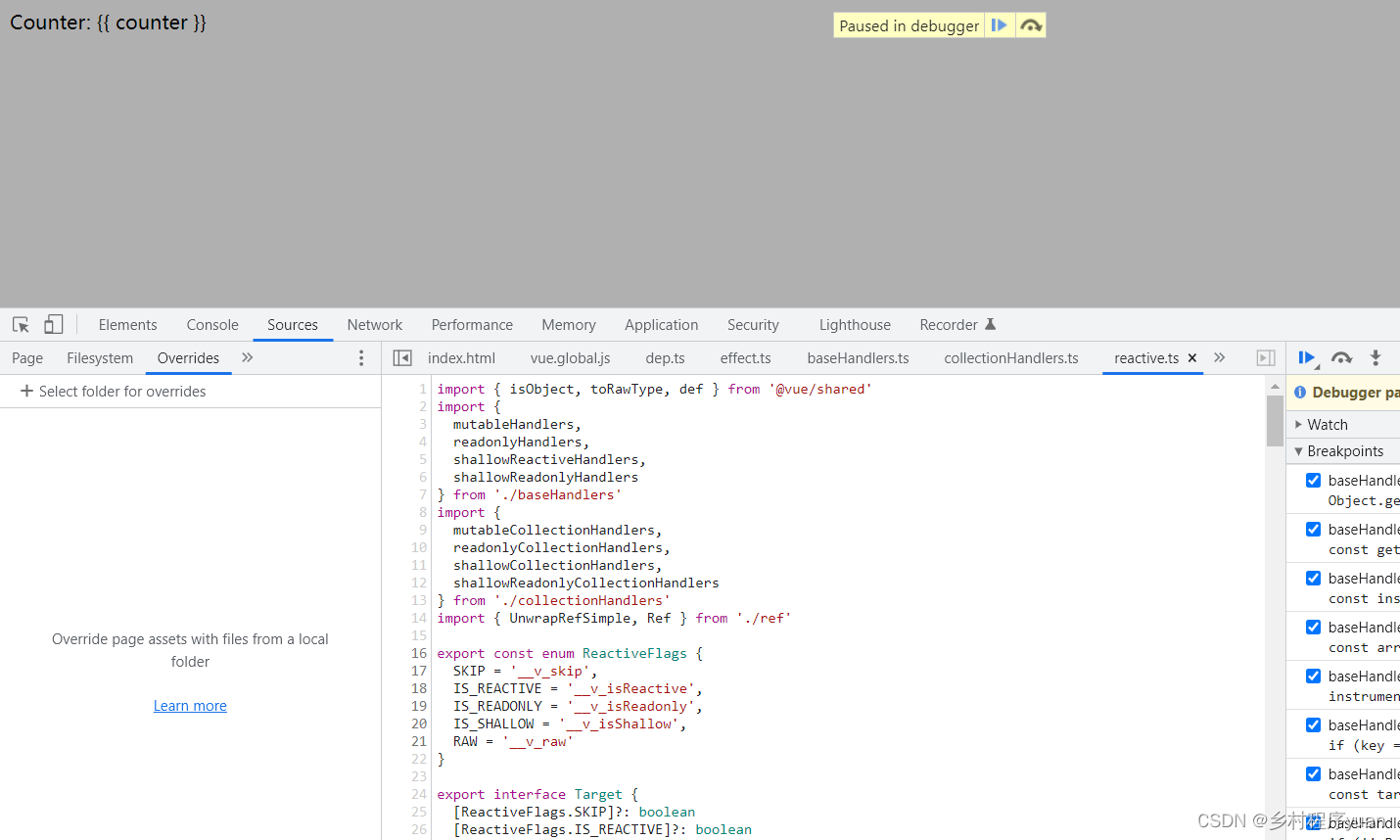1400x840 pixels.
Task: Show more open file tabs chevron
Action: pos(1220,358)
